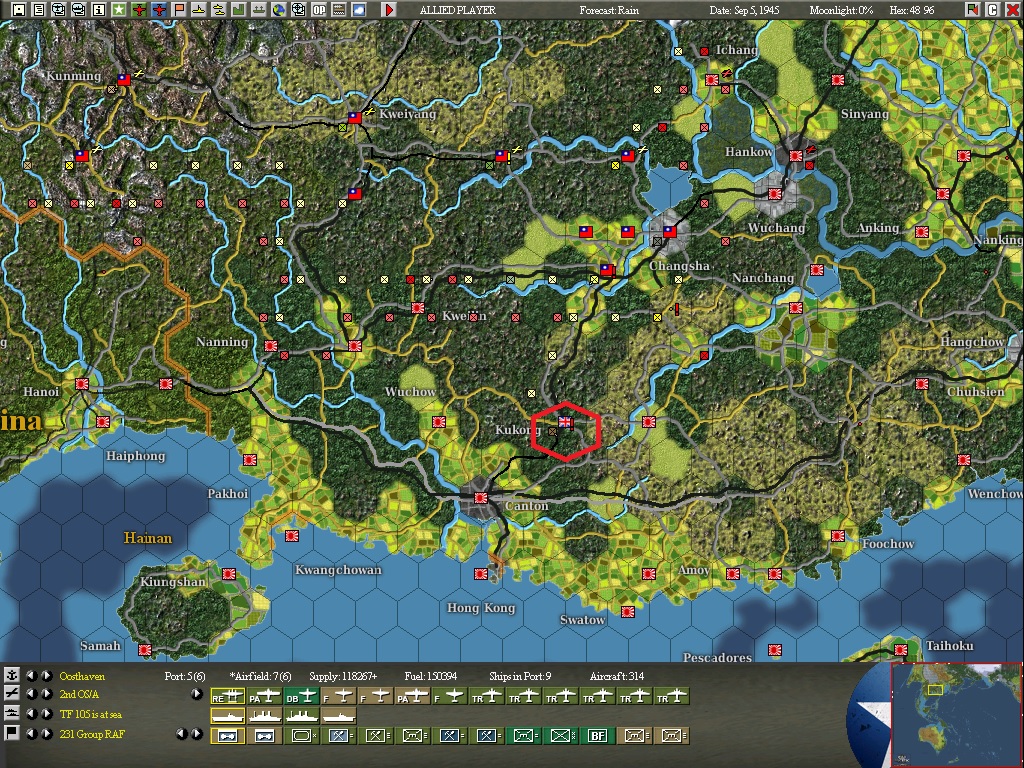Open the information 'i' screen icon
The image size is (1024, 768).
(99, 10)
